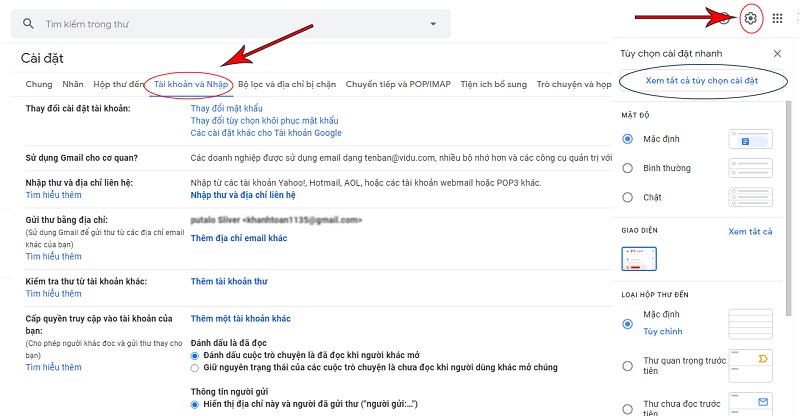Open Bộ lọc và địa chỉ bị chặn tab

[x=287, y=84]
